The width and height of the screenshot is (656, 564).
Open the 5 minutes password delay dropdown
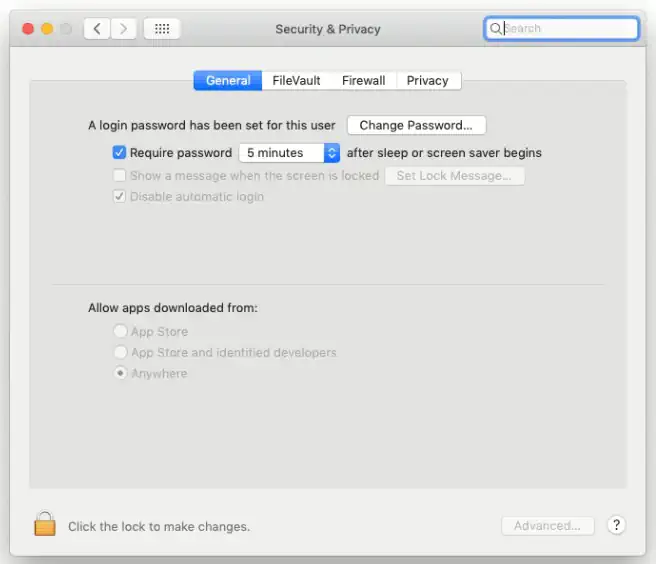pyautogui.click(x=290, y=153)
